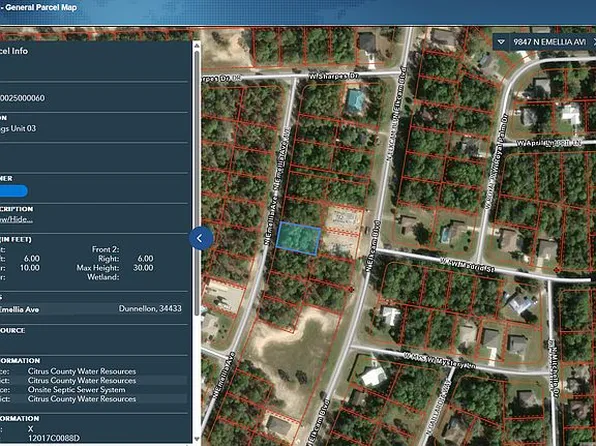
Task: Select the parcel number ending '0025000060'
Action: point(22,98)
